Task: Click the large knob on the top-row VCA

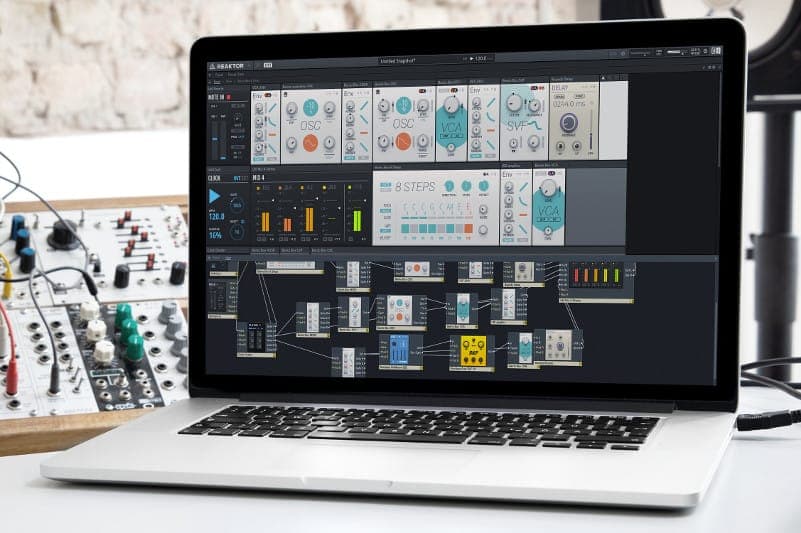Action: [x=452, y=104]
